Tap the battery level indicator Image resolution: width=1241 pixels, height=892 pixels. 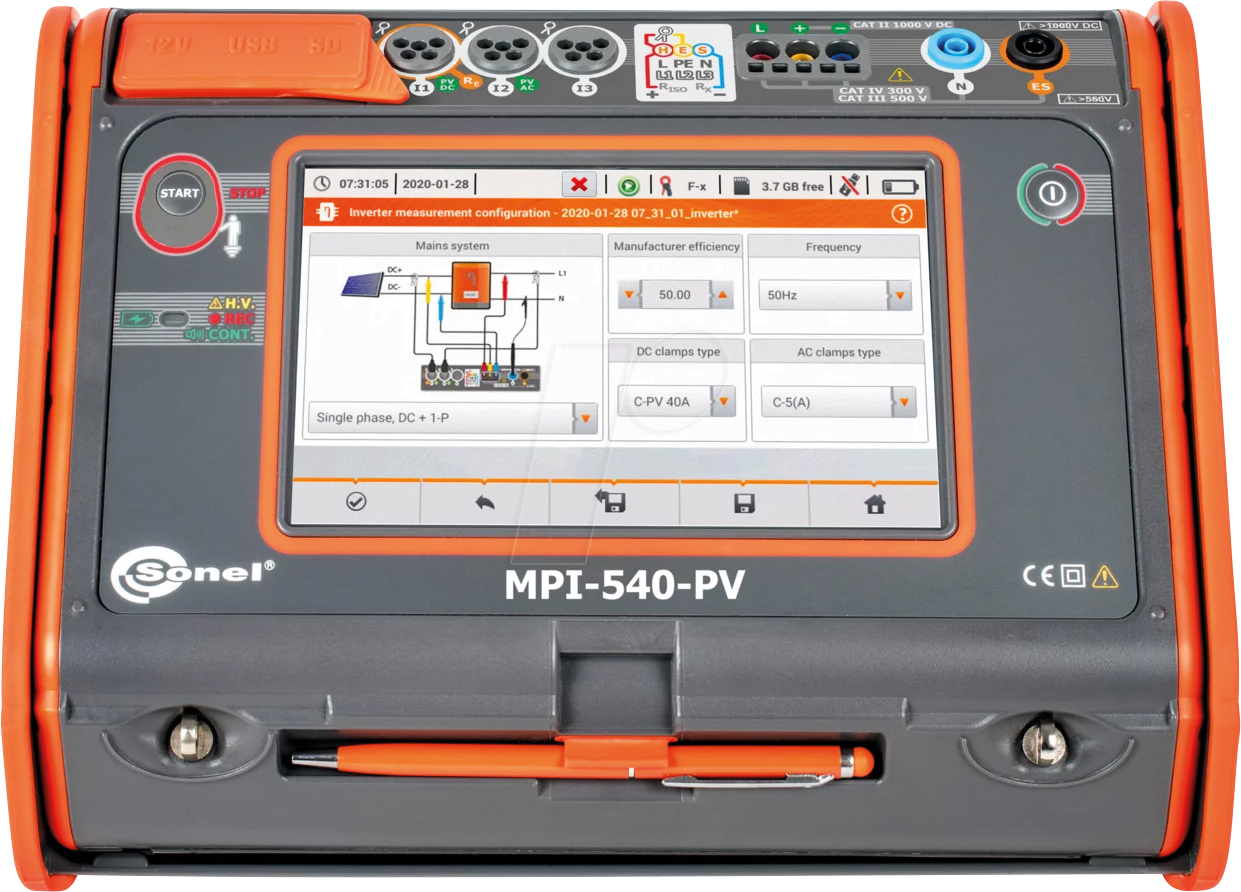899,186
